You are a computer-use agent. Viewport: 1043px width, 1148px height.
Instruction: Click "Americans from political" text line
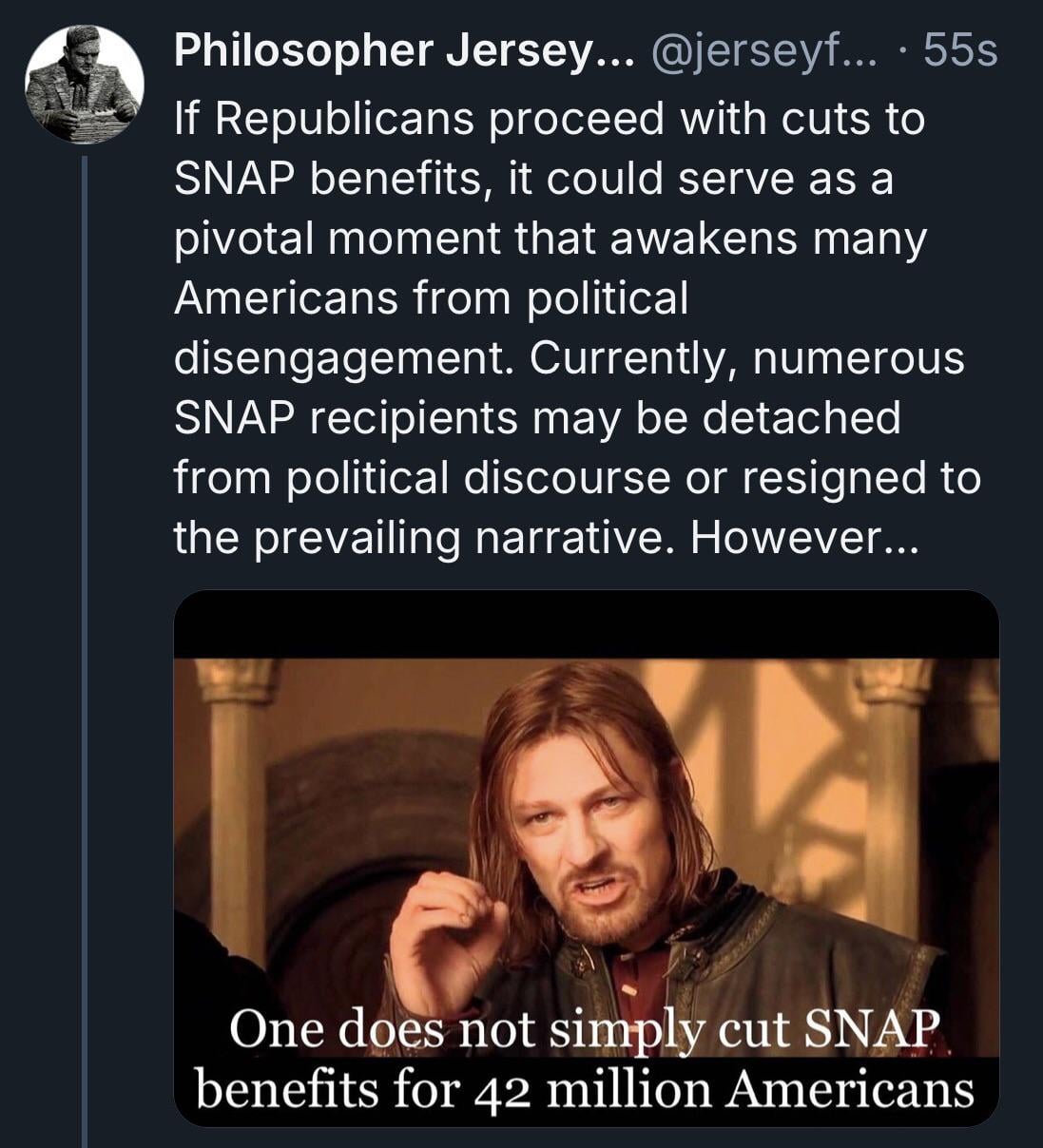tap(430, 298)
